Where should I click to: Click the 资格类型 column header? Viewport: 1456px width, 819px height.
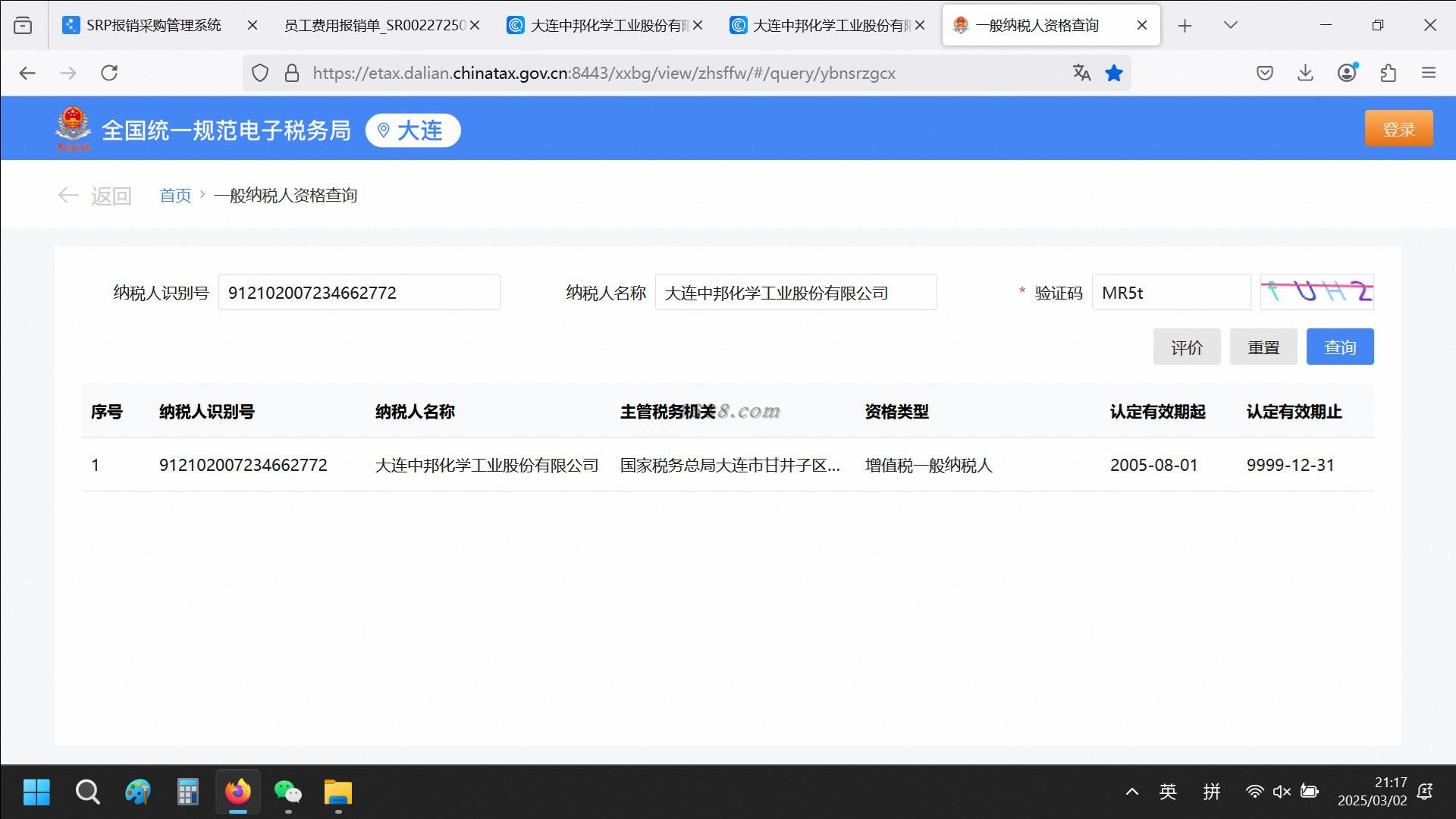pos(896,412)
